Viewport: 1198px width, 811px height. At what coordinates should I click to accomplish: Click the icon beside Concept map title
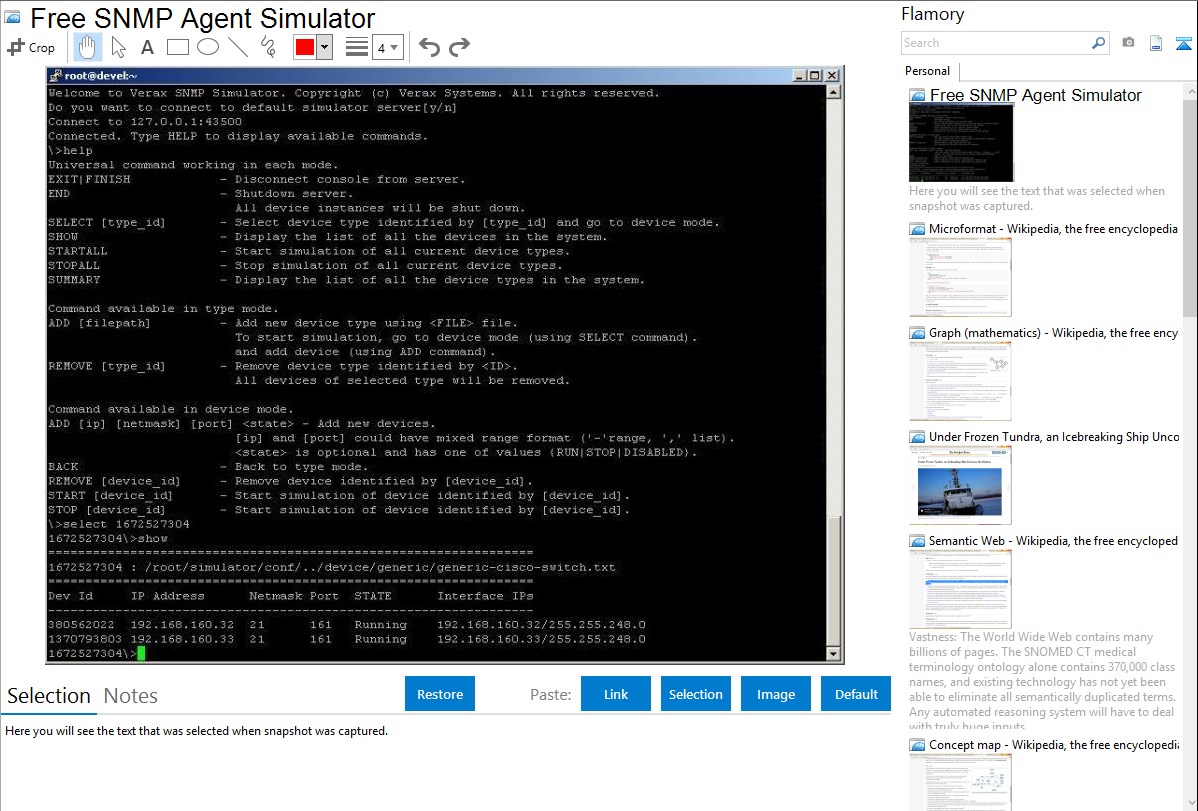tap(917, 745)
